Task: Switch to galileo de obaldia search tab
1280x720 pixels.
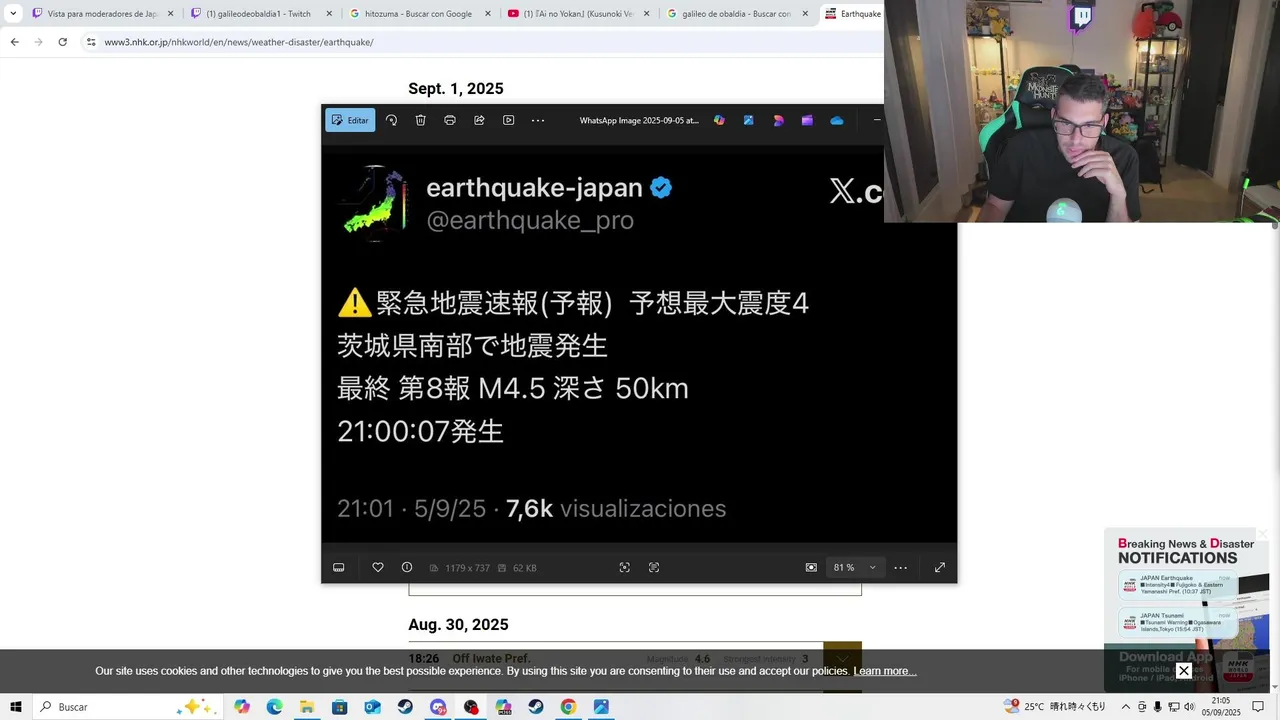Action: pyautogui.click(x=737, y=14)
